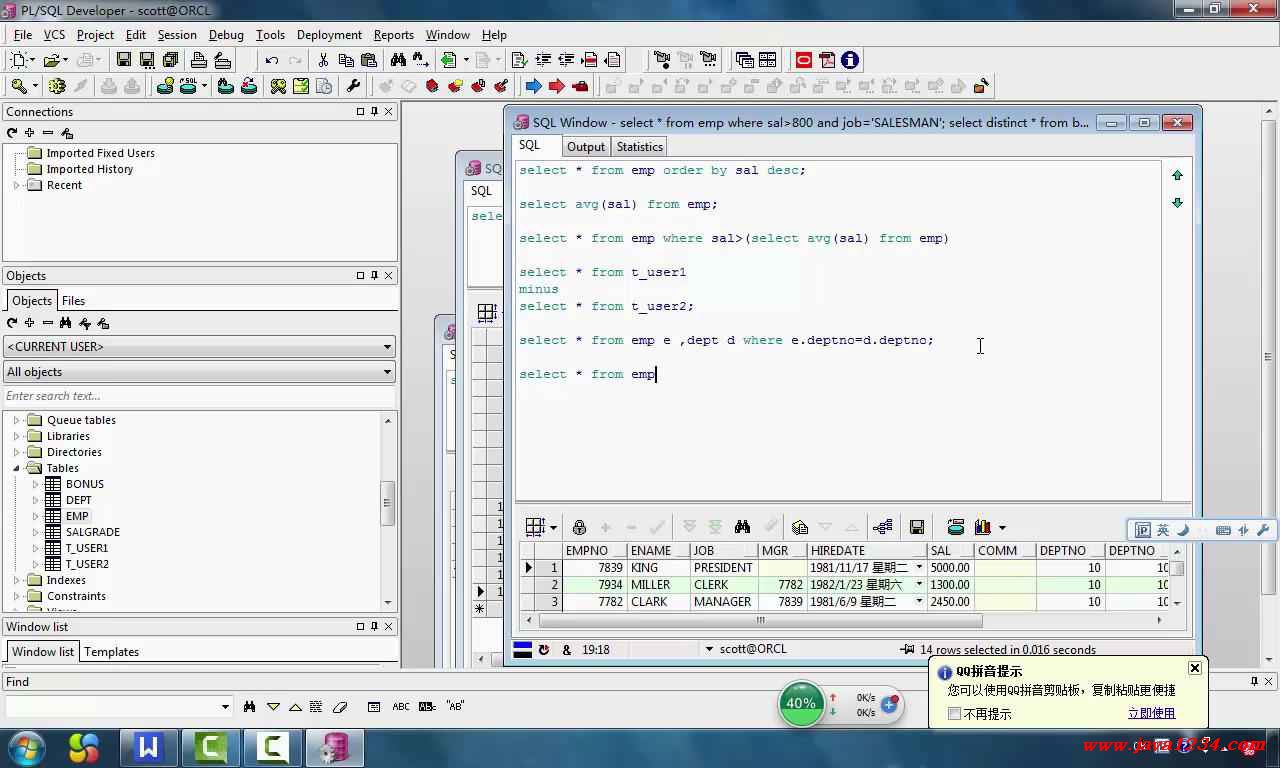Click the Enter search text field

pyautogui.click(x=200, y=396)
